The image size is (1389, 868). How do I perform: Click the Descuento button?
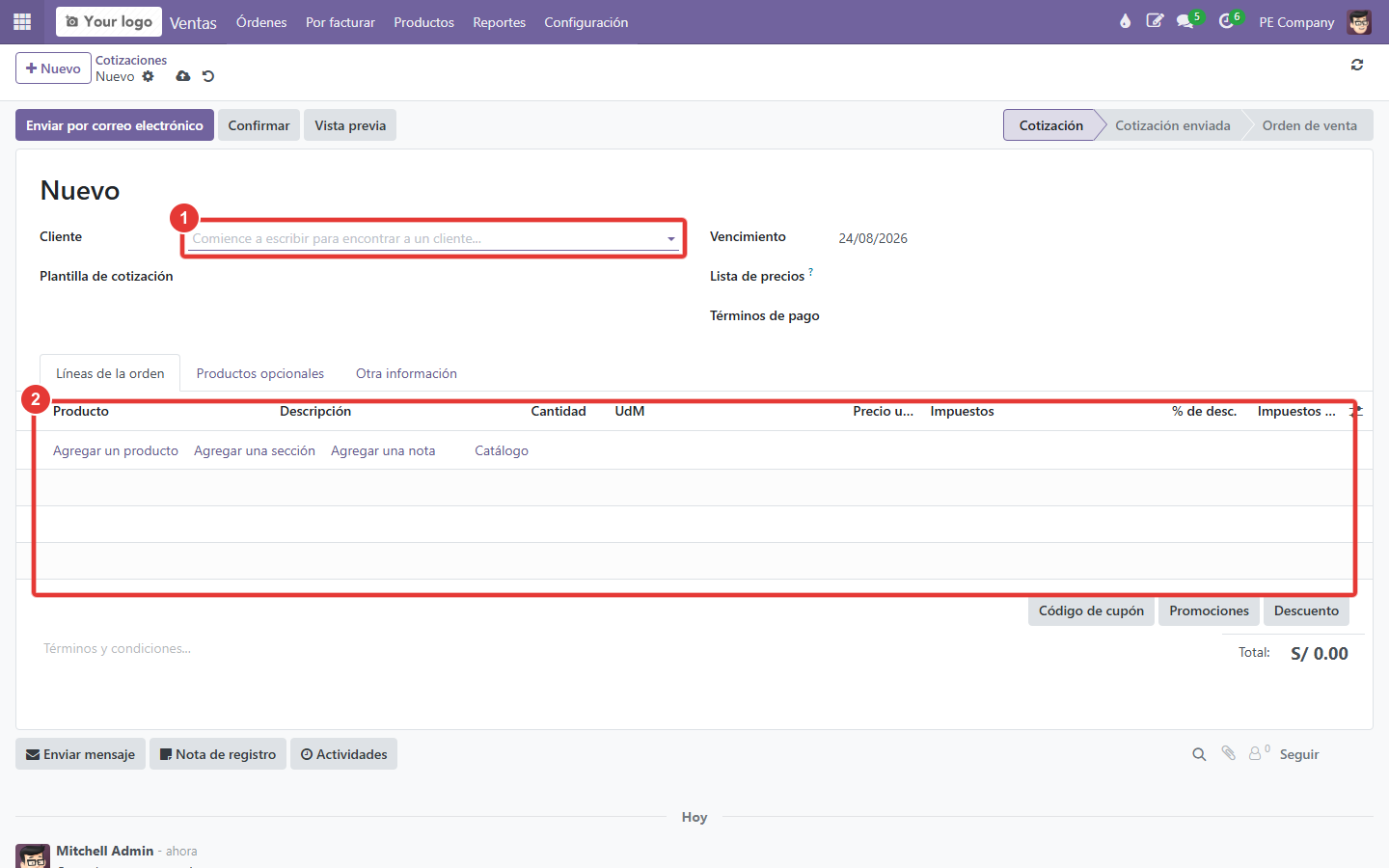(x=1306, y=610)
